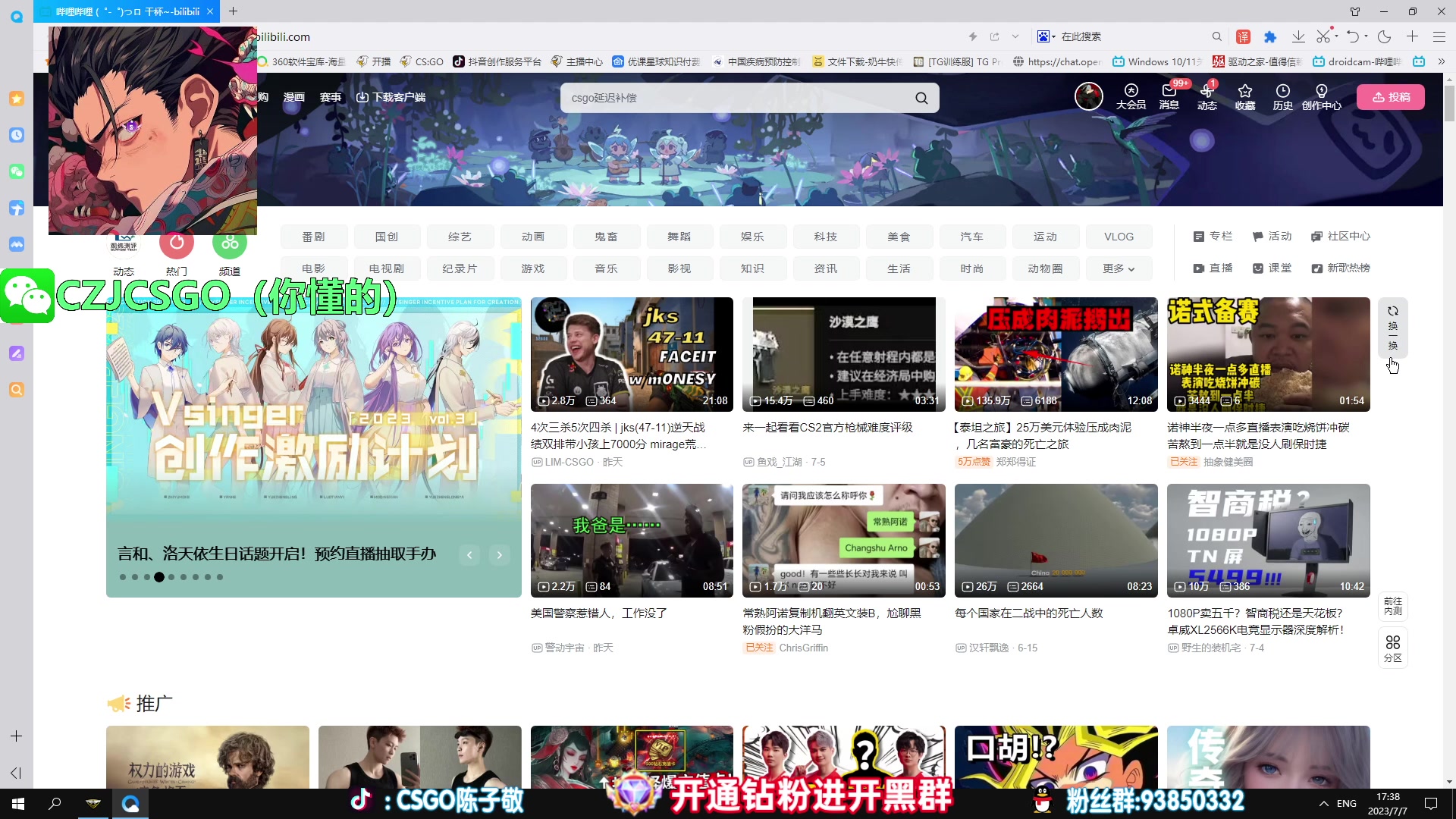
Task: Expand the browser search engine selector arrow
Action: [1053, 37]
